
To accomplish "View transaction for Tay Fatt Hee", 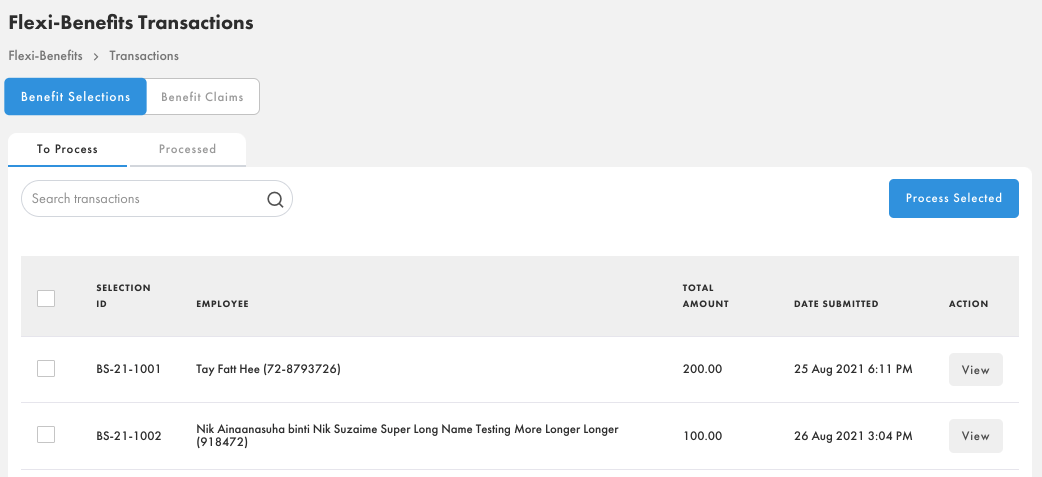I will click(x=975, y=370).
